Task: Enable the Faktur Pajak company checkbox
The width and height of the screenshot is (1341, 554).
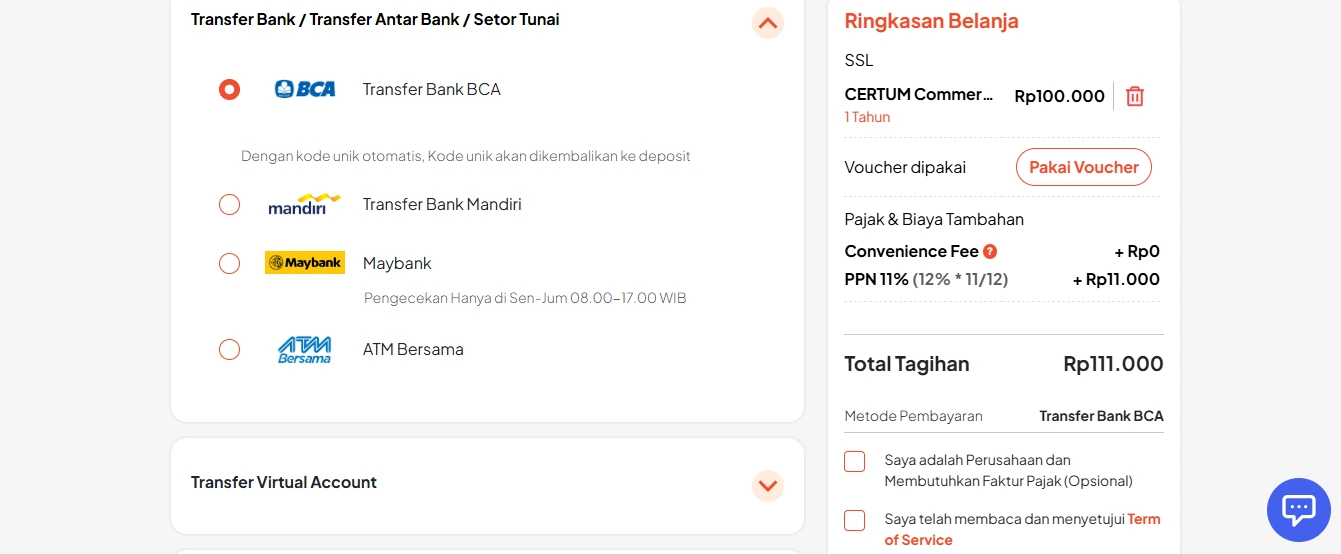Action: [854, 461]
